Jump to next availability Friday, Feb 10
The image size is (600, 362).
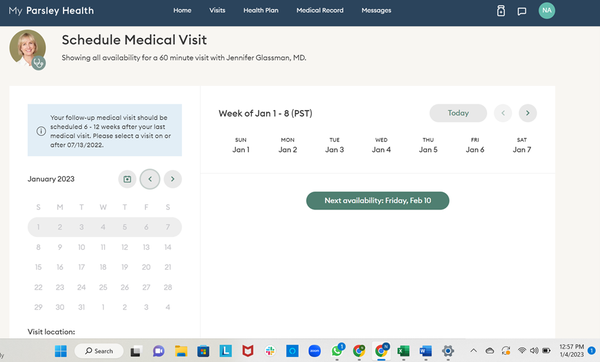pos(377,201)
